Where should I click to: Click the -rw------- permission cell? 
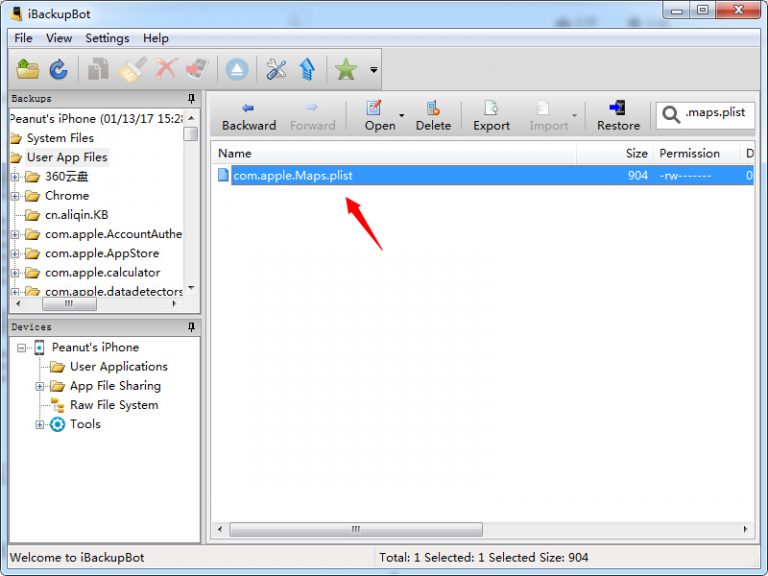[685, 175]
